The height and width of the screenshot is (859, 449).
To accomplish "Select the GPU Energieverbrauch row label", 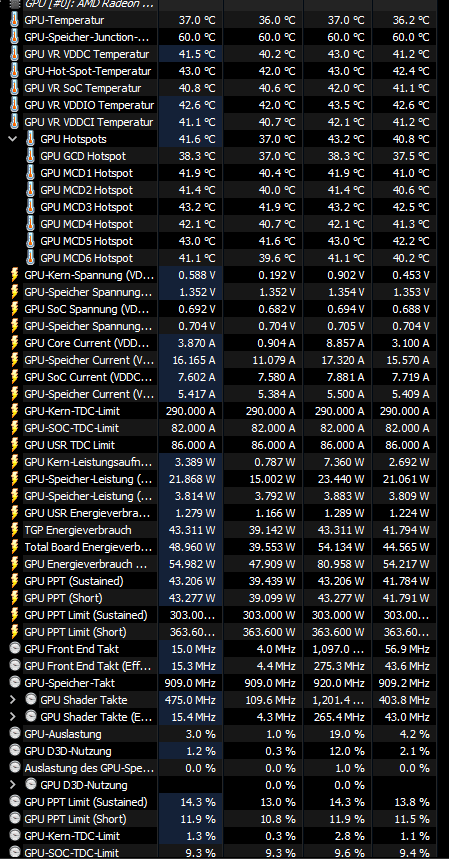I will (85, 564).
